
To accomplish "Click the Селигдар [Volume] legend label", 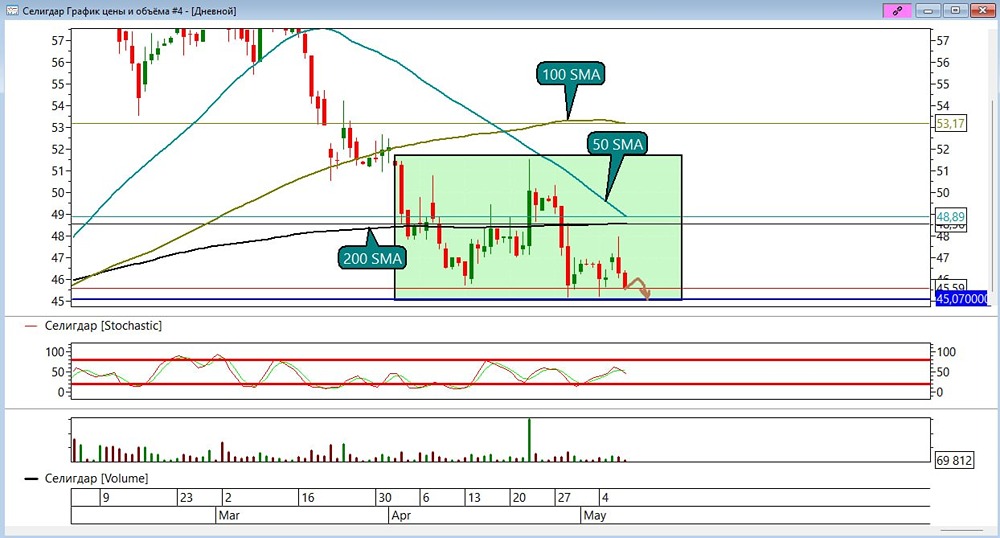I will 96,478.
